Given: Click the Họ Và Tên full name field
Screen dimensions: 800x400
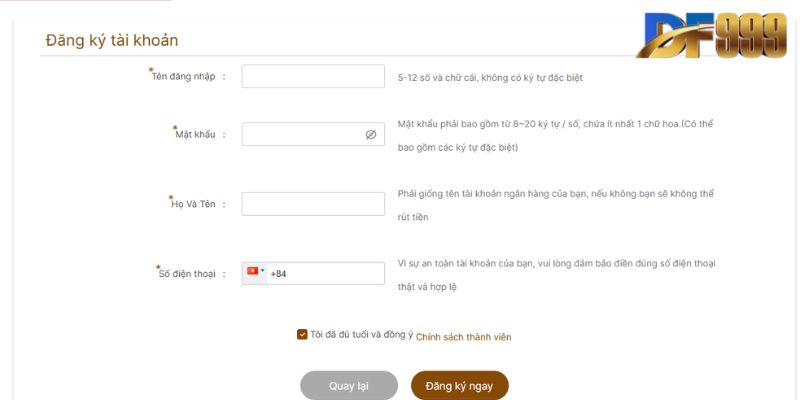Looking at the screenshot, I should point(313,204).
